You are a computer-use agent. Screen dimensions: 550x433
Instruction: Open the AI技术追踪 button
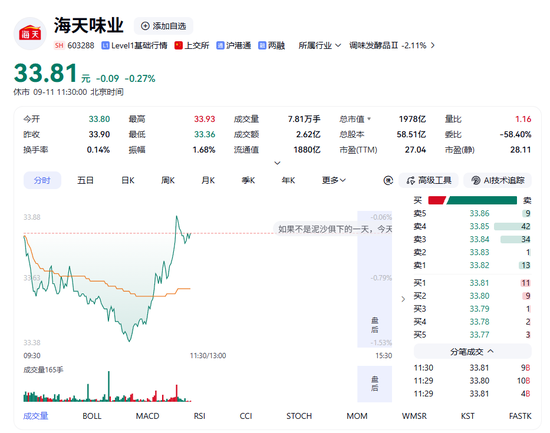tap(498, 180)
